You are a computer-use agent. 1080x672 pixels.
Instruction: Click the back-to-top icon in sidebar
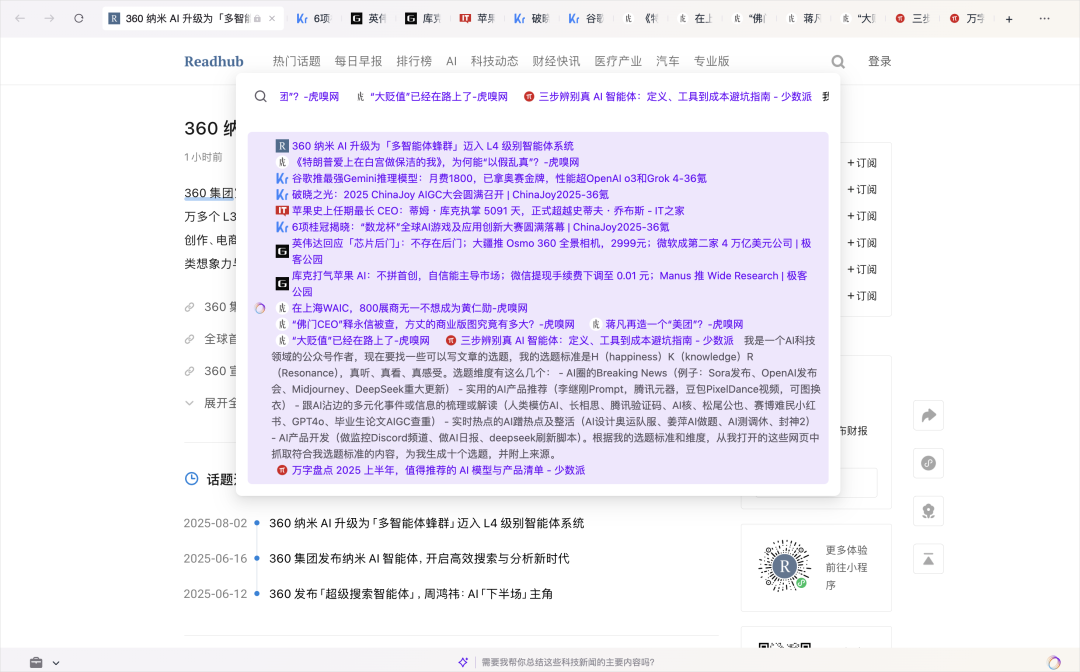[x=928, y=559]
